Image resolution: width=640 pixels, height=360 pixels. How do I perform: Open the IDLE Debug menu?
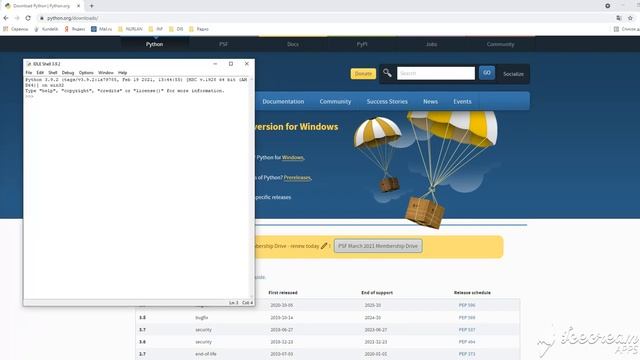[68, 73]
